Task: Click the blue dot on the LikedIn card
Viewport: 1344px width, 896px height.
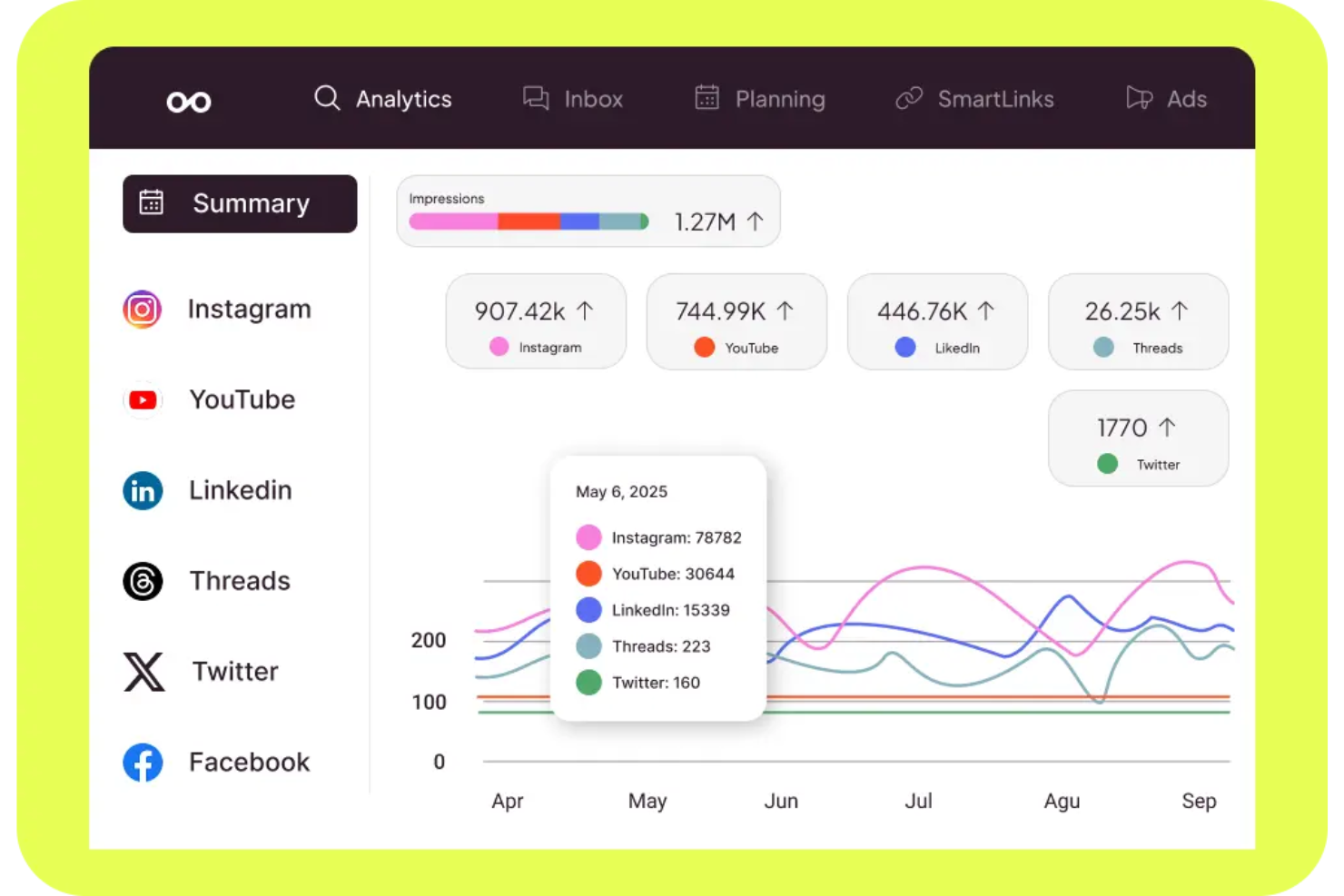Action: (x=904, y=347)
